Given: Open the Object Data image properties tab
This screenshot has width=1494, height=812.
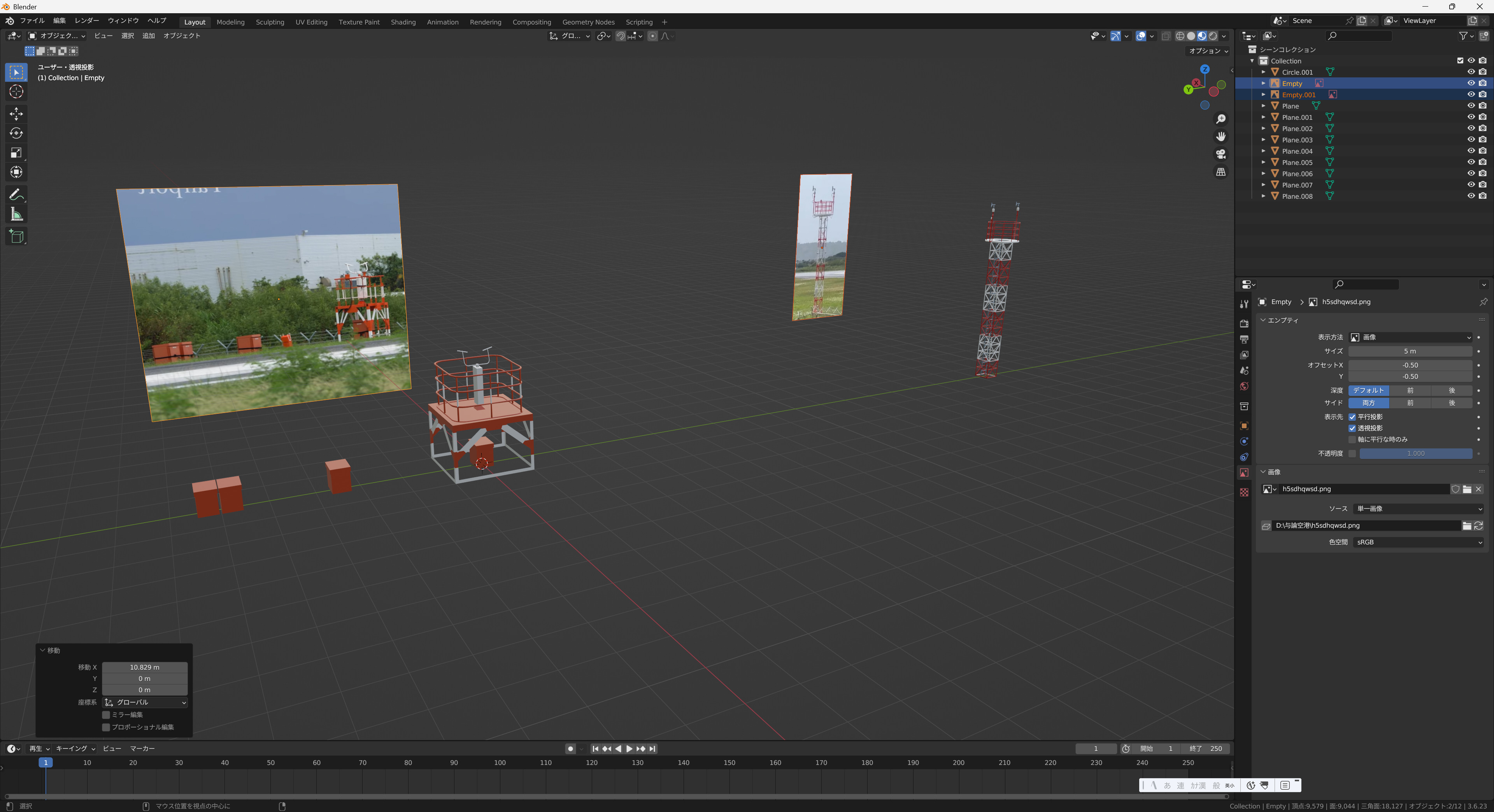Looking at the screenshot, I should (1244, 473).
